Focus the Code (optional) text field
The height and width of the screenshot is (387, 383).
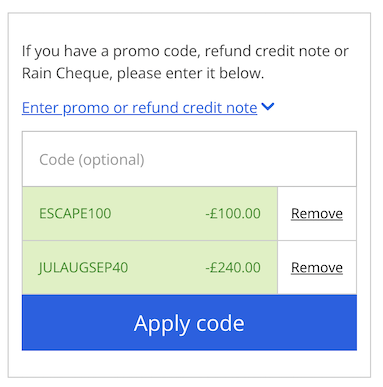pos(189,159)
